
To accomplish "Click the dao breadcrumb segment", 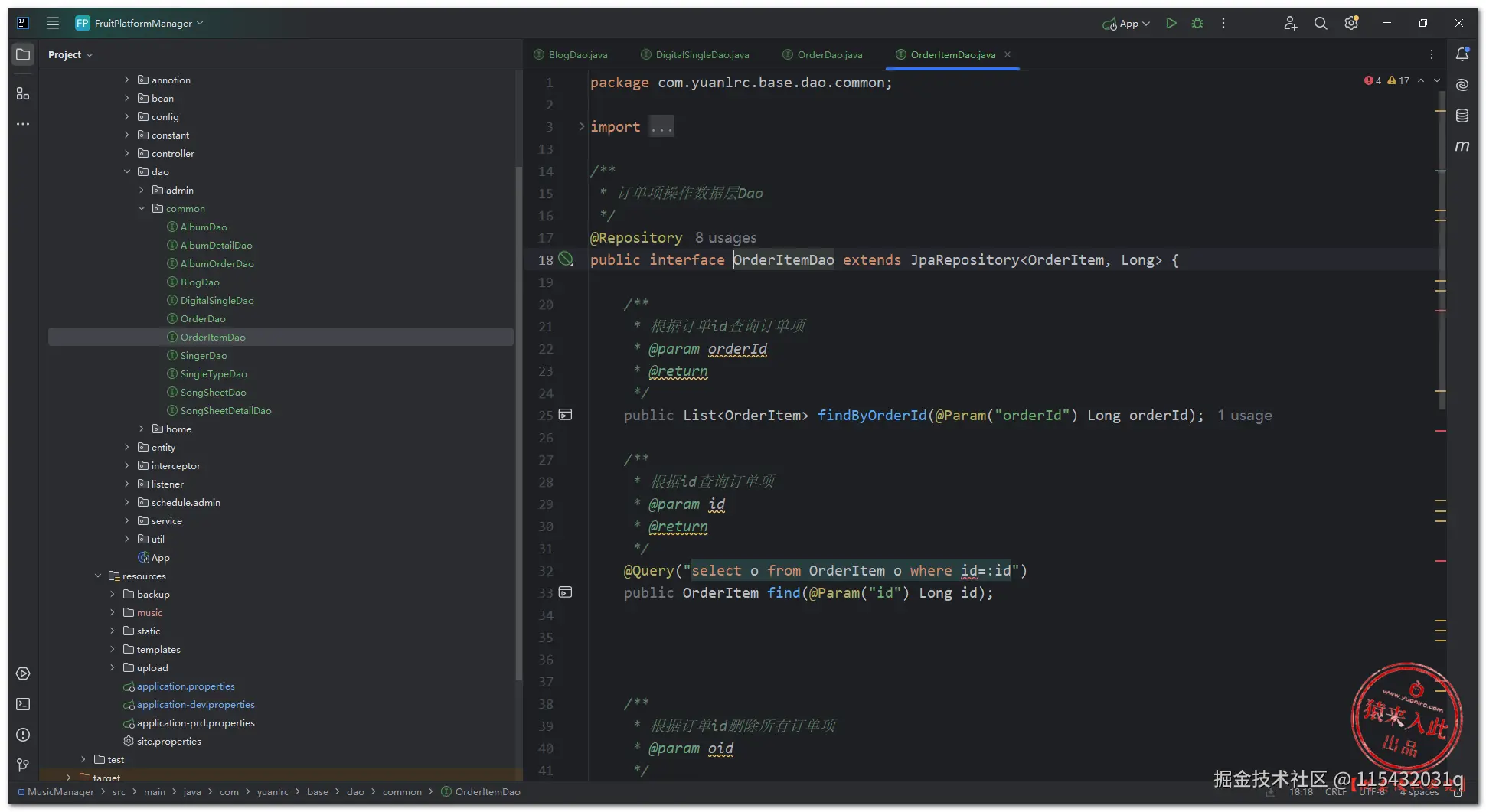I will click(355, 791).
